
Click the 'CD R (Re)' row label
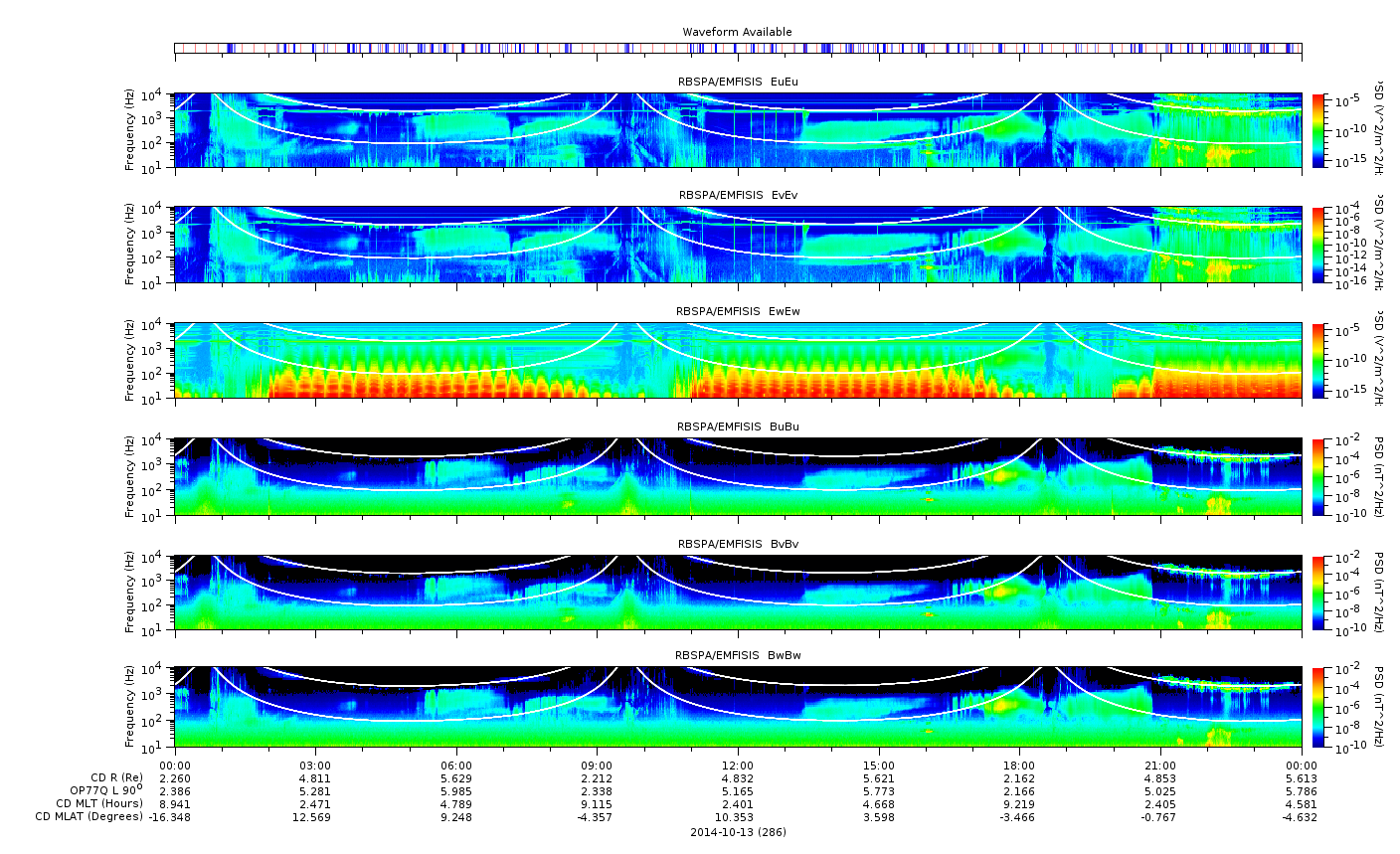click(116, 777)
